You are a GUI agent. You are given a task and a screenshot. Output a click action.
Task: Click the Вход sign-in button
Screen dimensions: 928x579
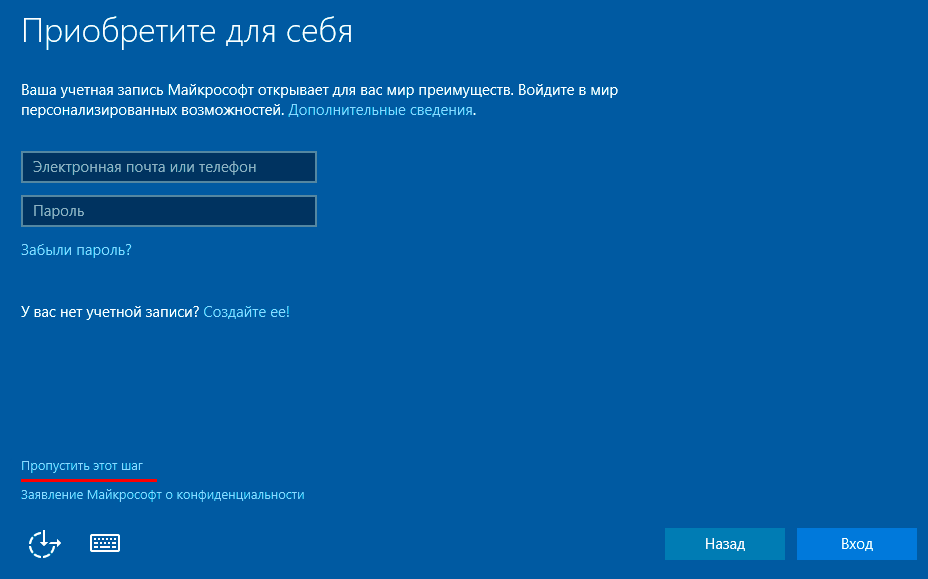tap(856, 544)
